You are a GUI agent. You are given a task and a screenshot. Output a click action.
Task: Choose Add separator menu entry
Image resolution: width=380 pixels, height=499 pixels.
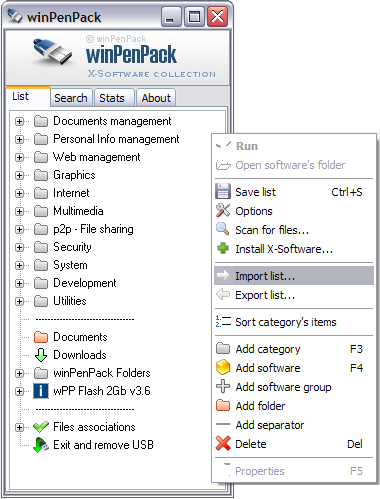295,425
